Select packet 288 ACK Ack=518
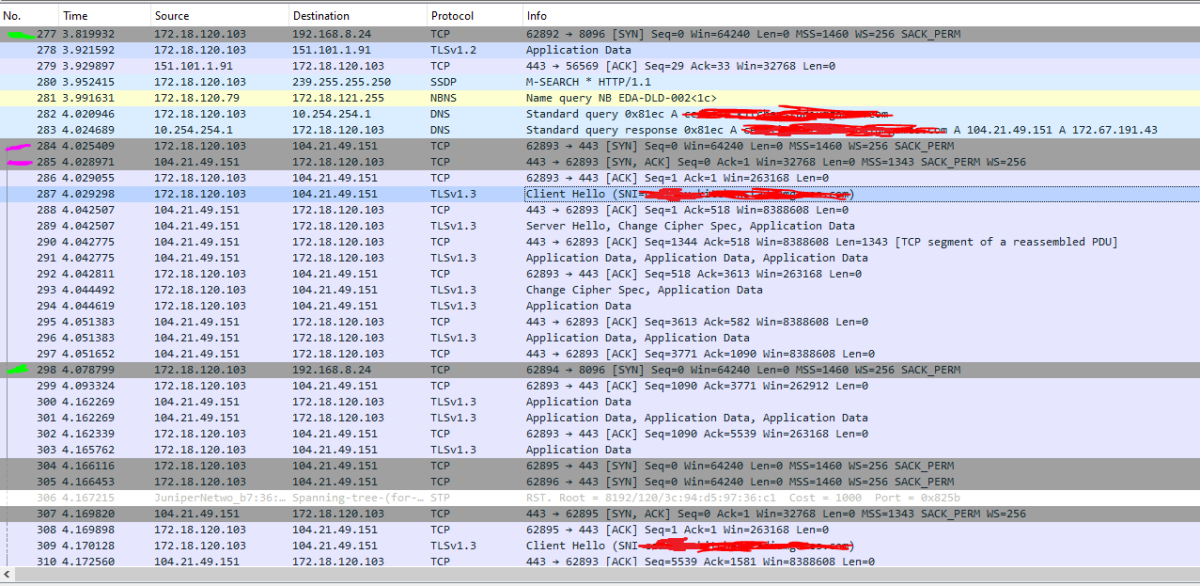The image size is (1200, 586). coord(600,210)
